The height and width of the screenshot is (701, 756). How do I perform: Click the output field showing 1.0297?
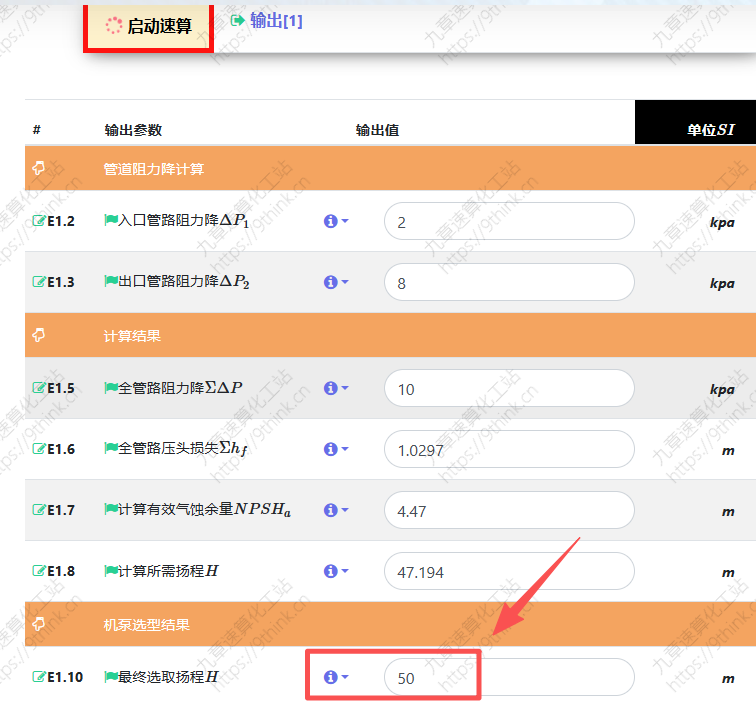(x=509, y=449)
